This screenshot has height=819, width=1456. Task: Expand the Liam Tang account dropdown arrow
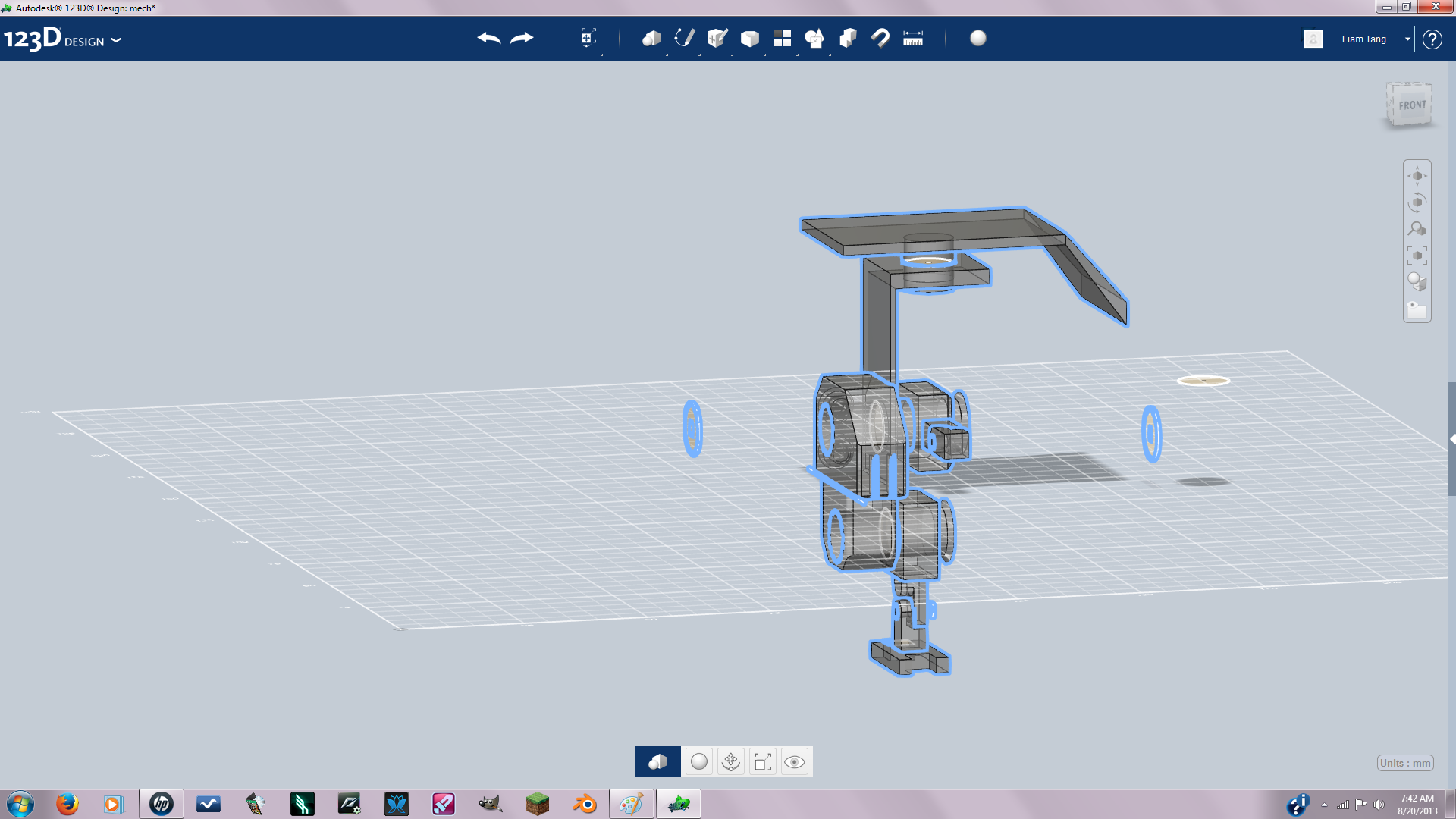tap(1407, 39)
